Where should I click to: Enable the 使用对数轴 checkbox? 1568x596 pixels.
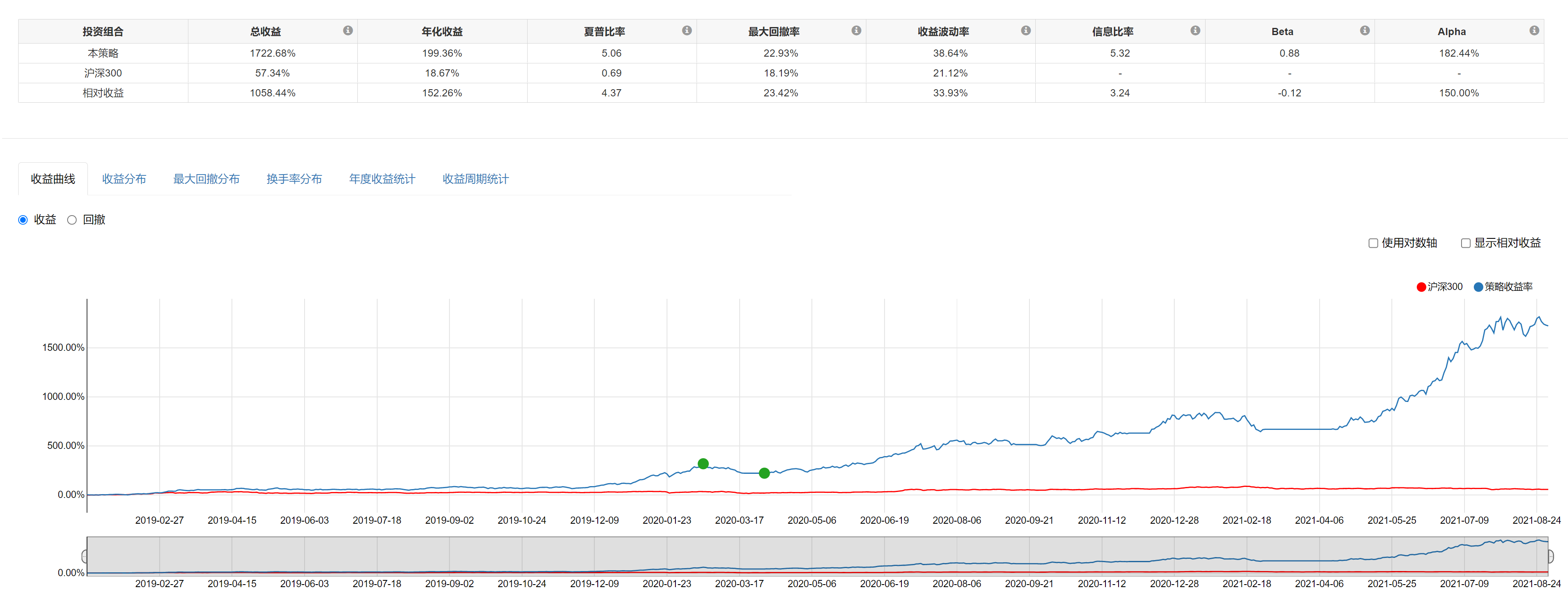pyautogui.click(x=1373, y=243)
